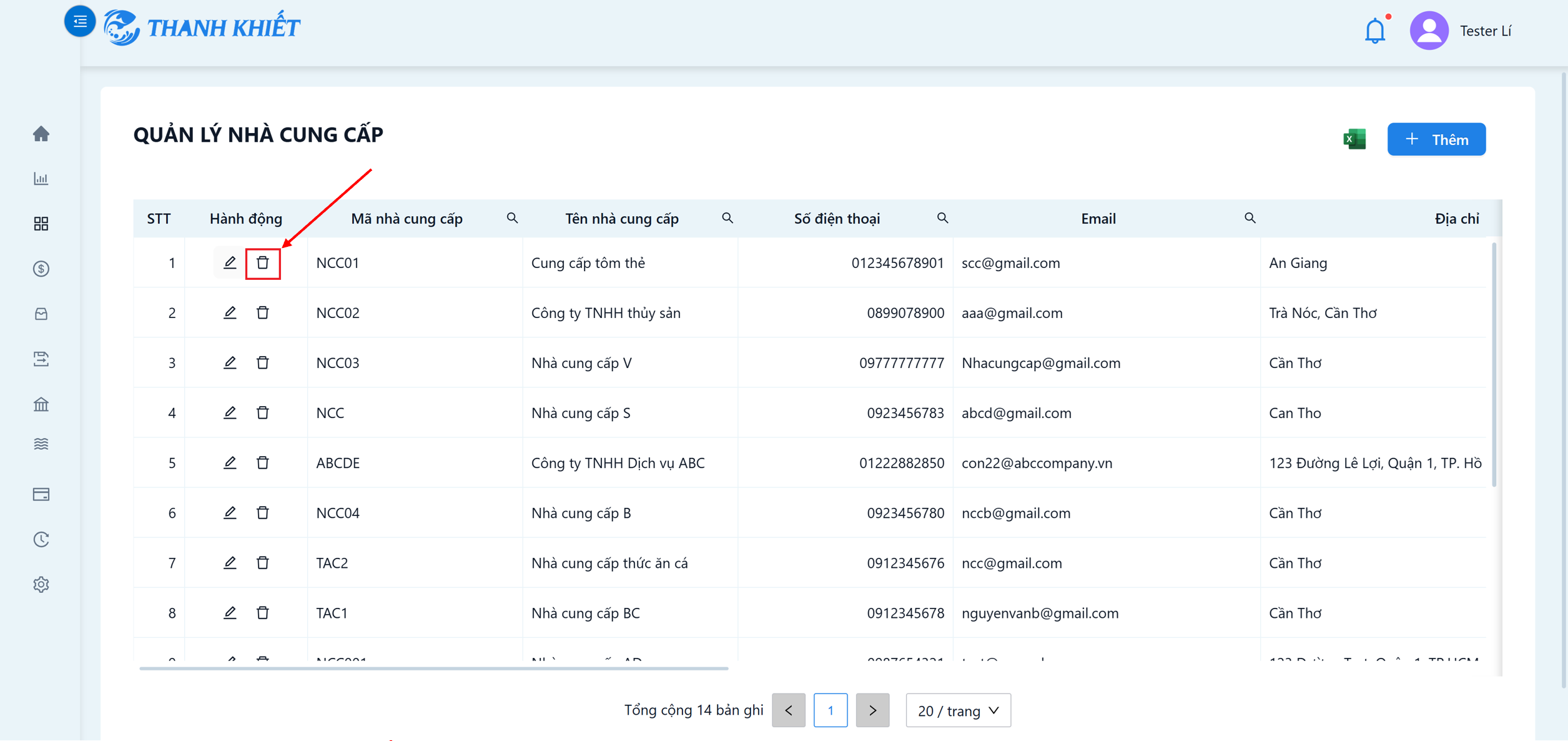Go to previous page of records

789,710
